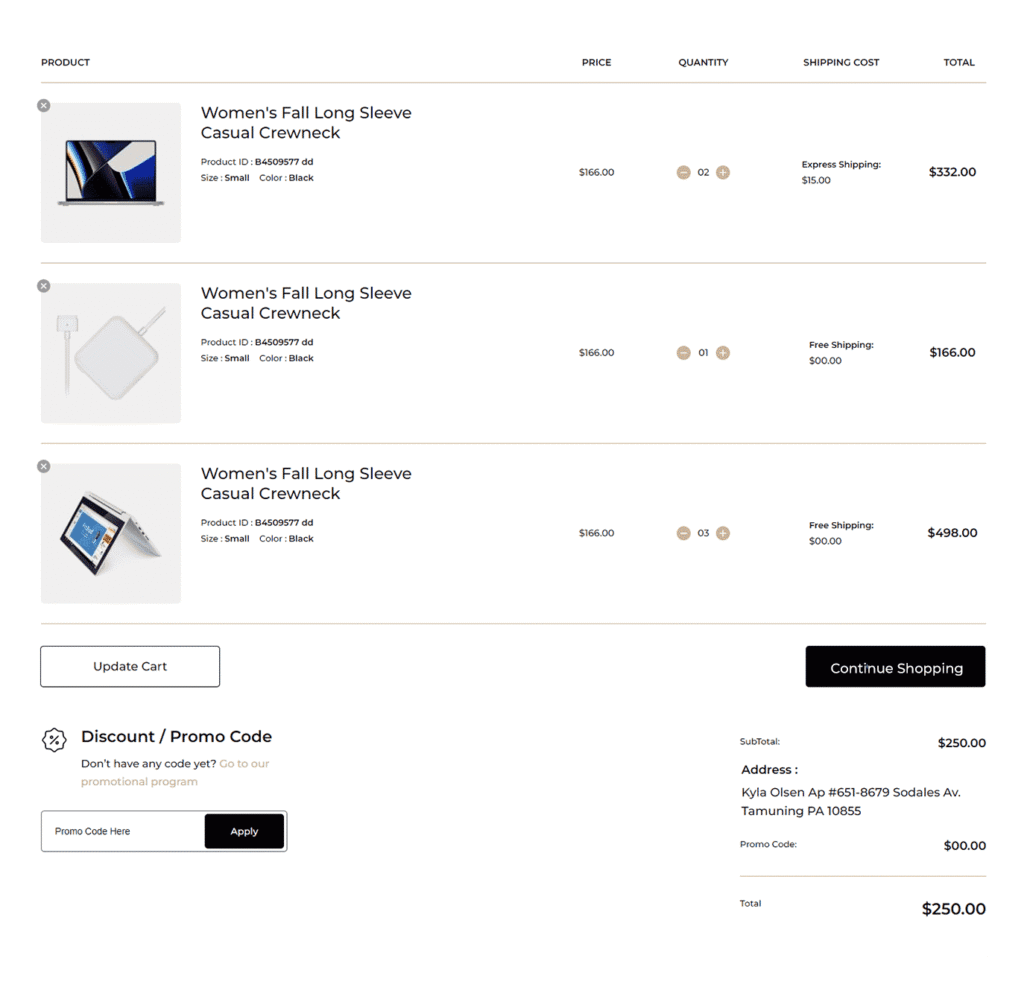This screenshot has height=990, width=1024.
Task: View the laptop product thumbnail
Action: tap(110, 172)
